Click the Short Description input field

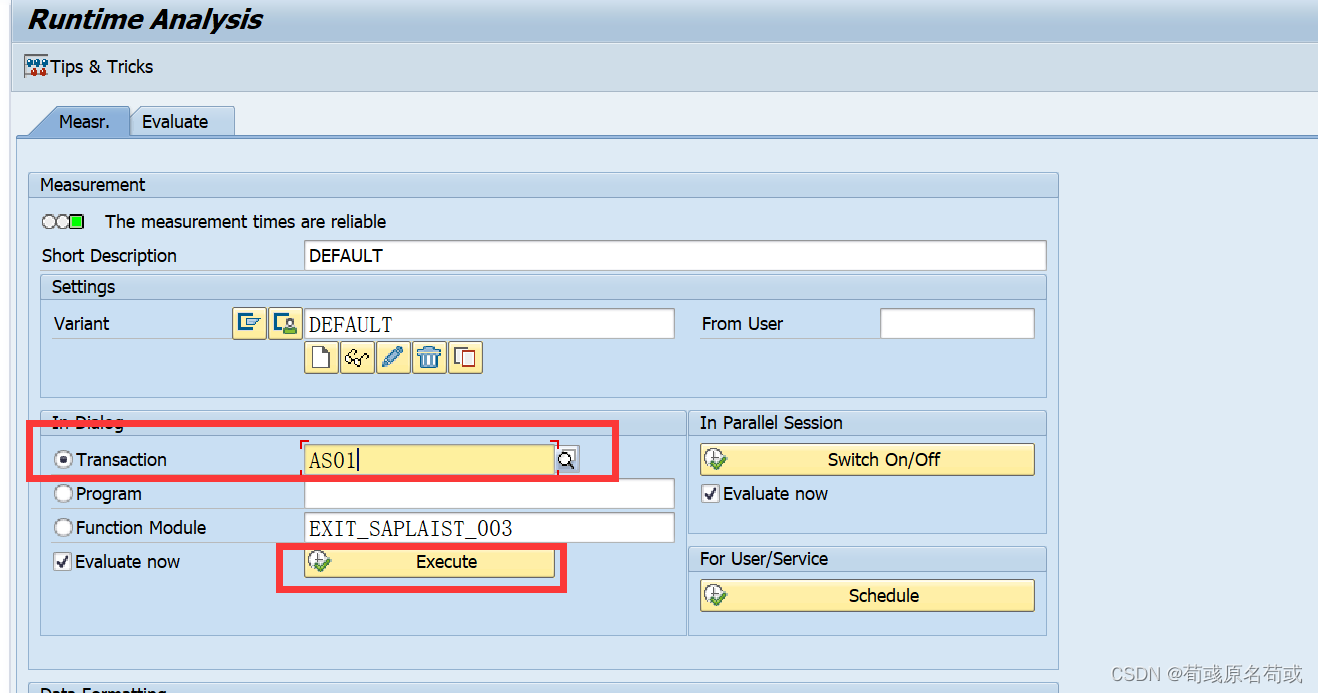(x=675, y=255)
